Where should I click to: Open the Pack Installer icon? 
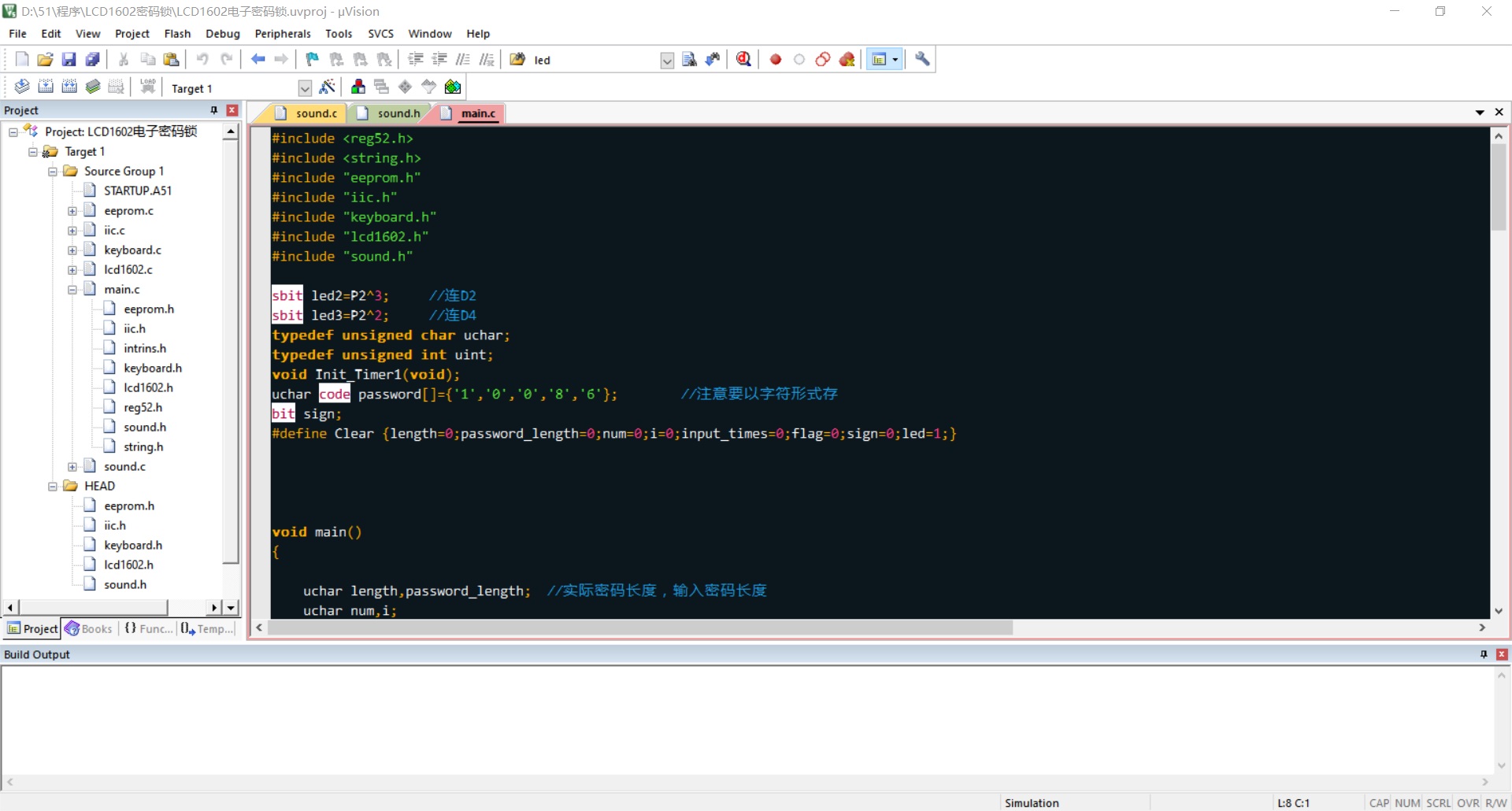pyautogui.click(x=453, y=87)
